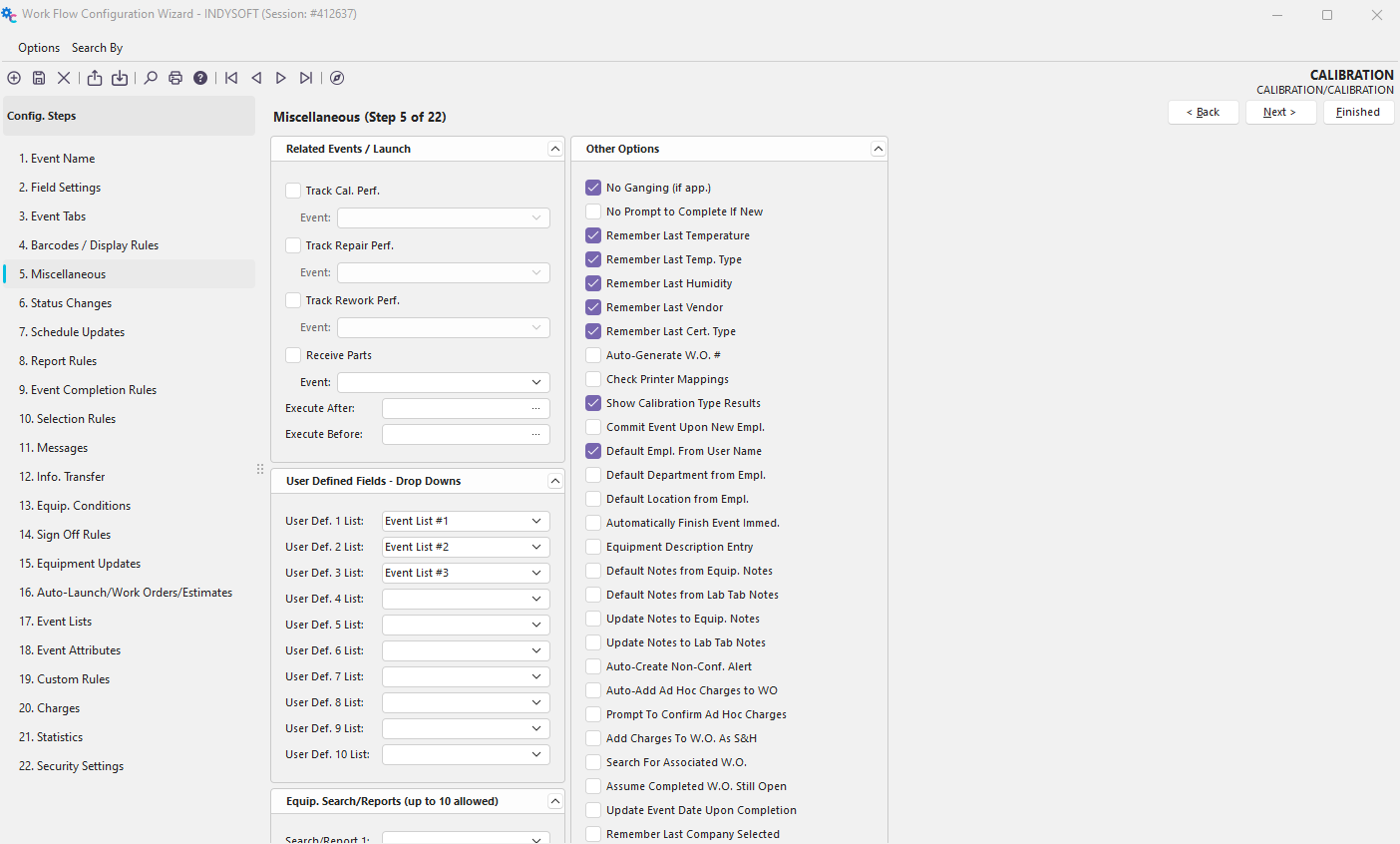Open the Search By menu
The width and height of the screenshot is (1400, 844).
click(x=97, y=48)
